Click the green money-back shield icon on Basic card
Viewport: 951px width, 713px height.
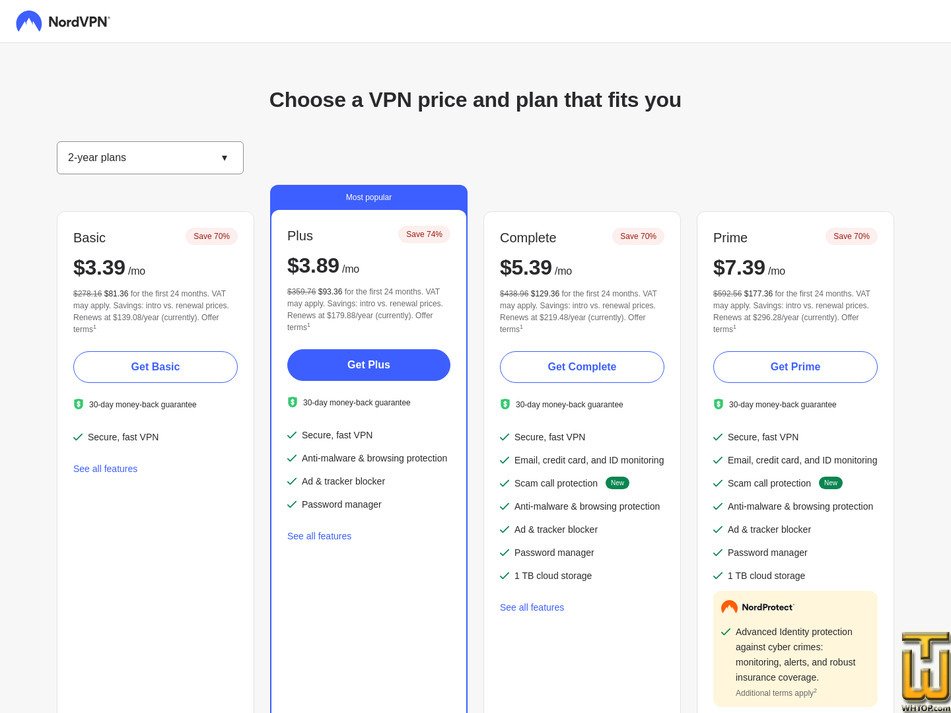point(80,404)
